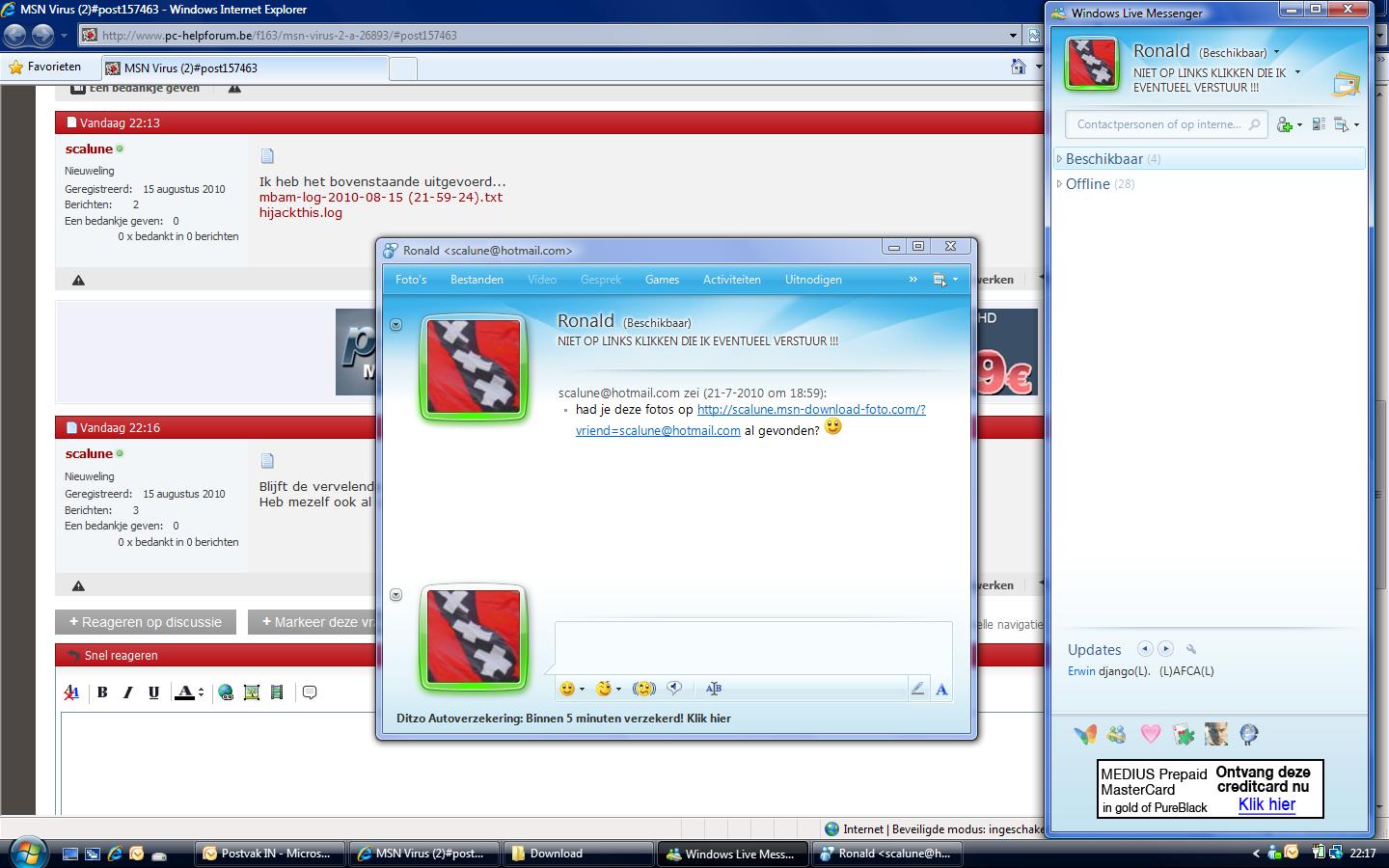Viewport: 1389px width, 868px height.
Task: Click the blue globe icon in Messenger bottom row
Action: pos(1249,735)
